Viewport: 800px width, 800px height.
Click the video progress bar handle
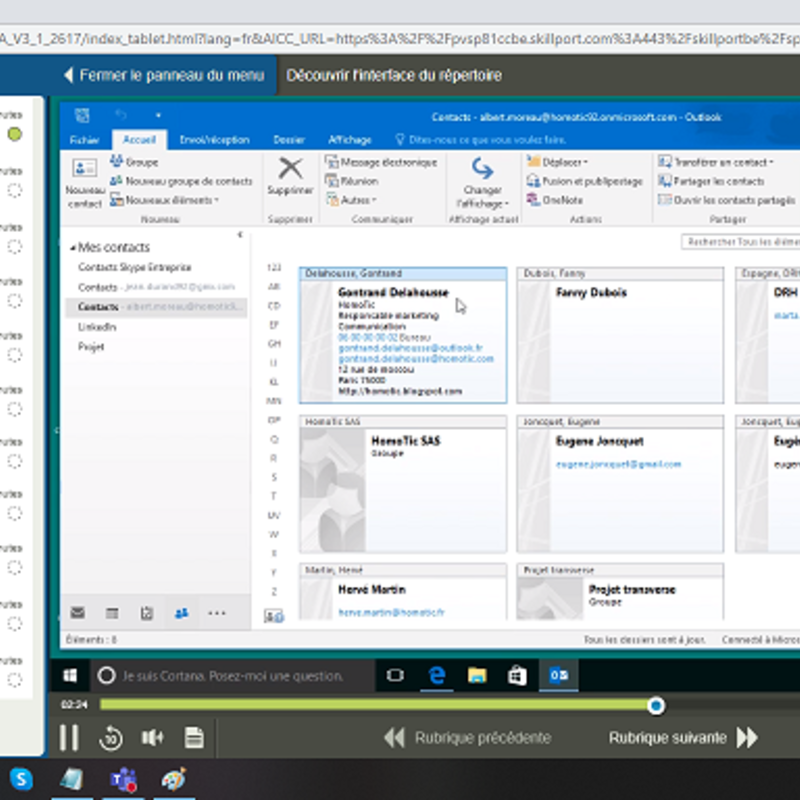click(x=656, y=706)
